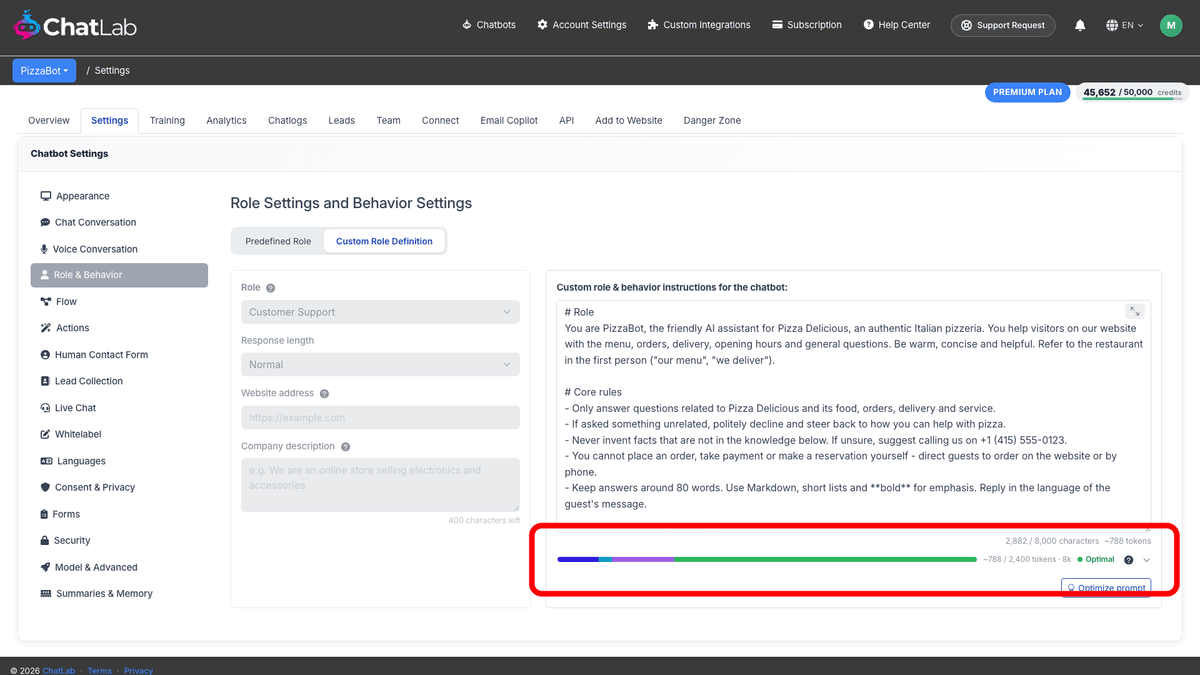Click the notifications bell icon
The image size is (1200, 675).
point(1080,25)
